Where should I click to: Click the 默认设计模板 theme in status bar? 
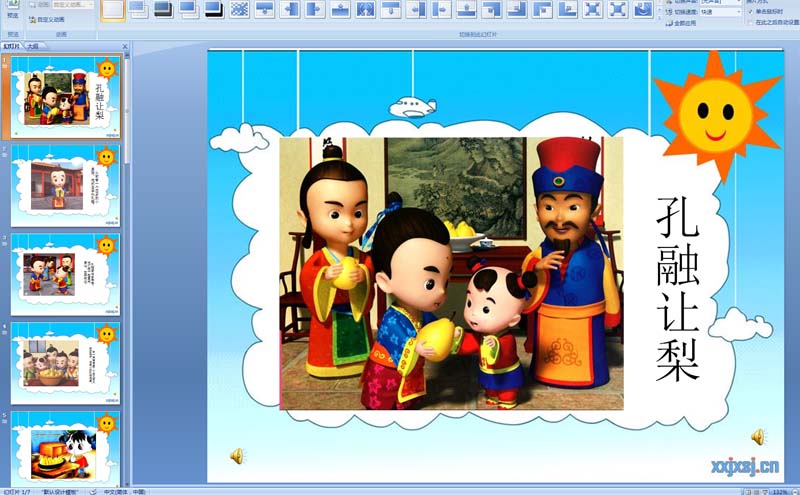[x=60, y=492]
